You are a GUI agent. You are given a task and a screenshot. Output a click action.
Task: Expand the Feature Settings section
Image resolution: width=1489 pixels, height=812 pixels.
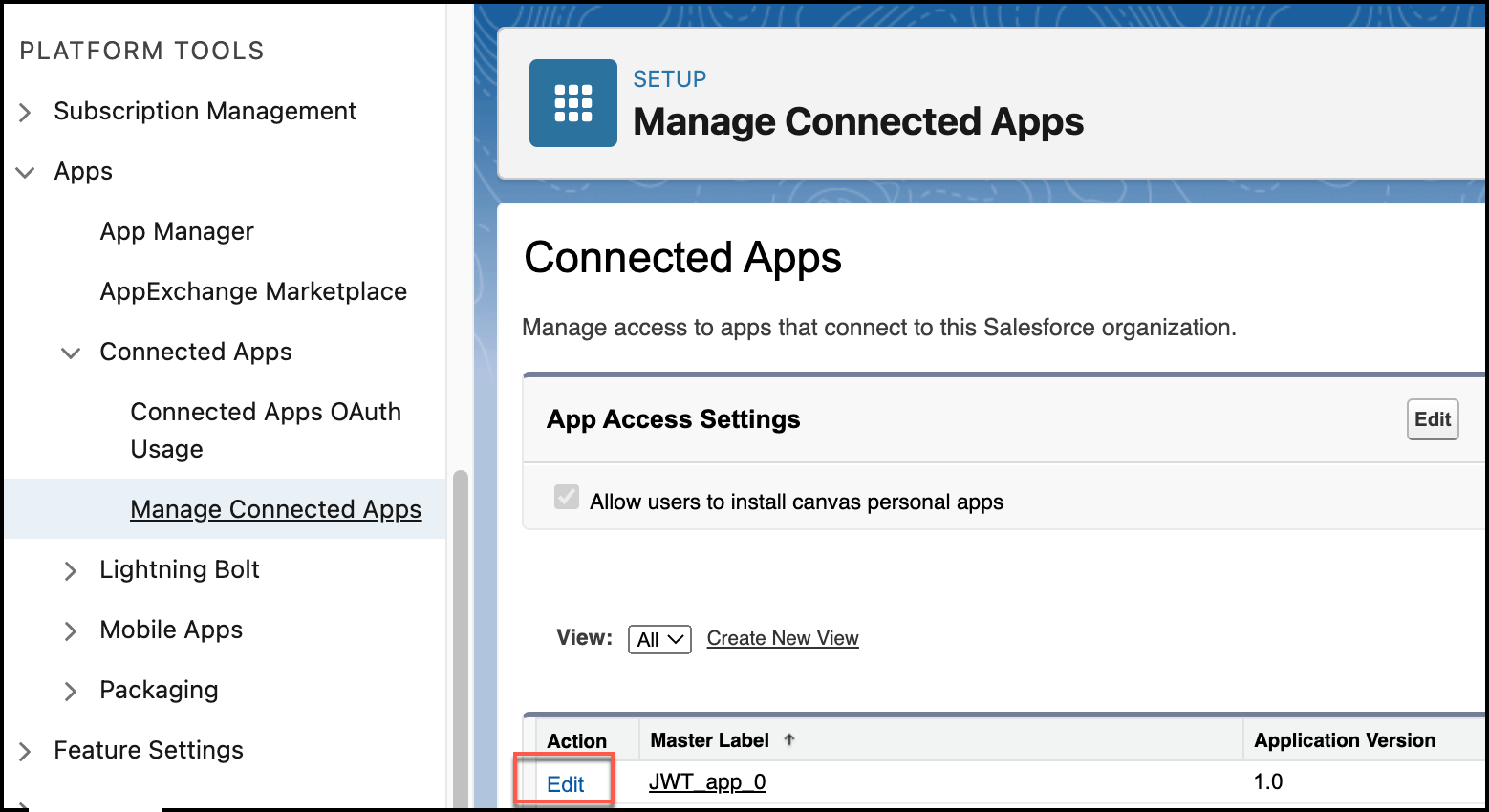coord(26,752)
